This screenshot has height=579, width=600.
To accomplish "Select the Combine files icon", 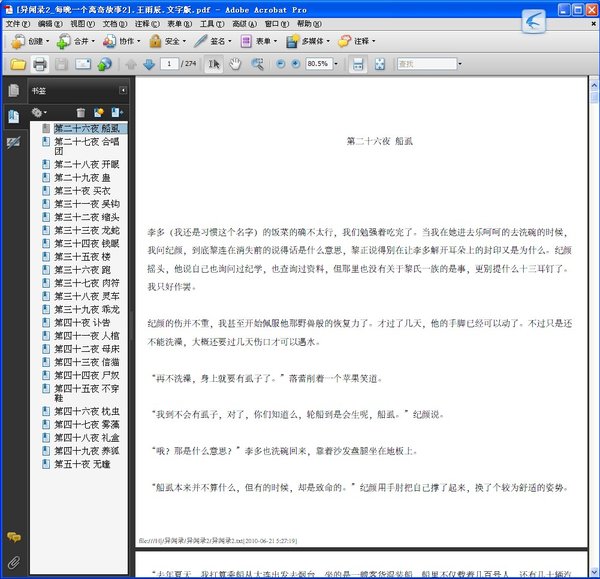I will point(64,41).
